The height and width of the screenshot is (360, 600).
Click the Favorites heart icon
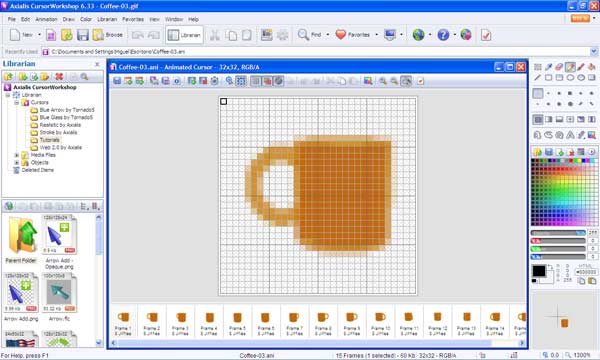pos(341,34)
